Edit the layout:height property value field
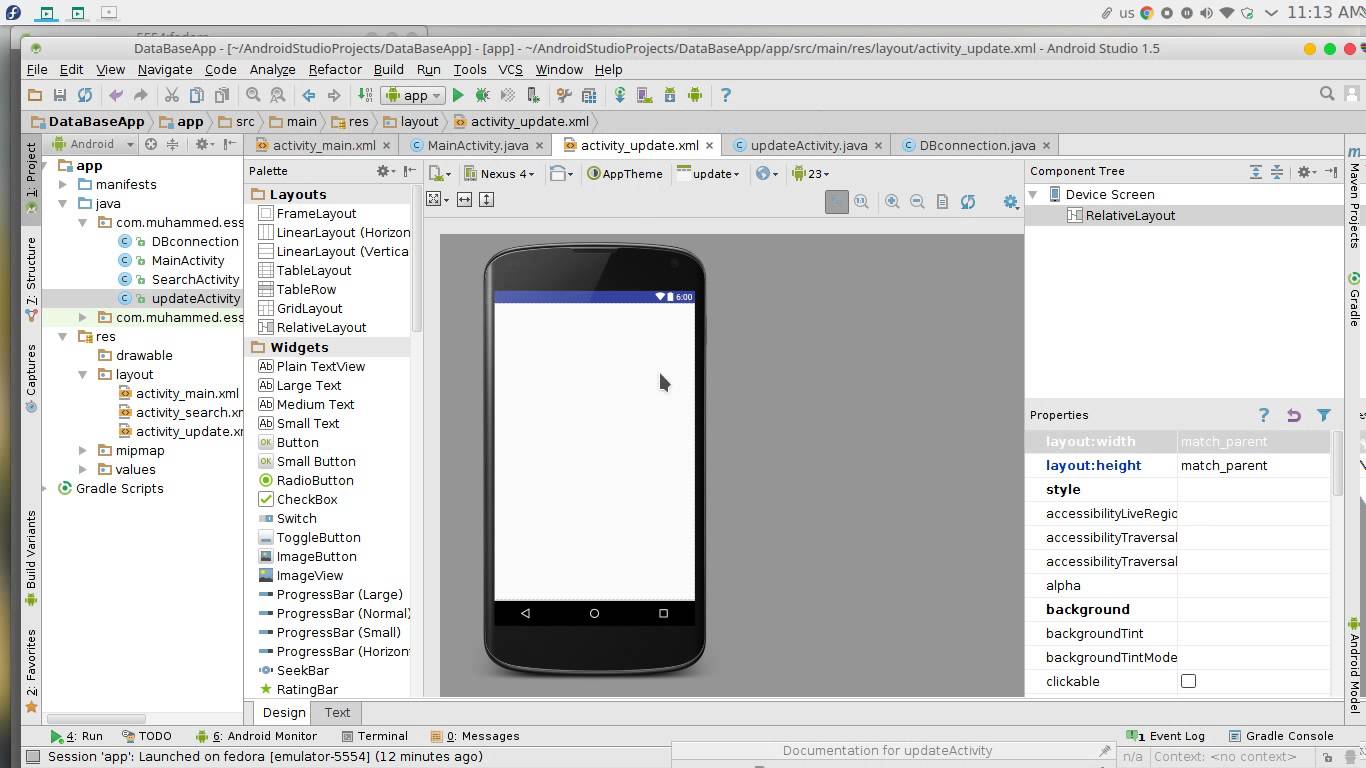 1254,465
